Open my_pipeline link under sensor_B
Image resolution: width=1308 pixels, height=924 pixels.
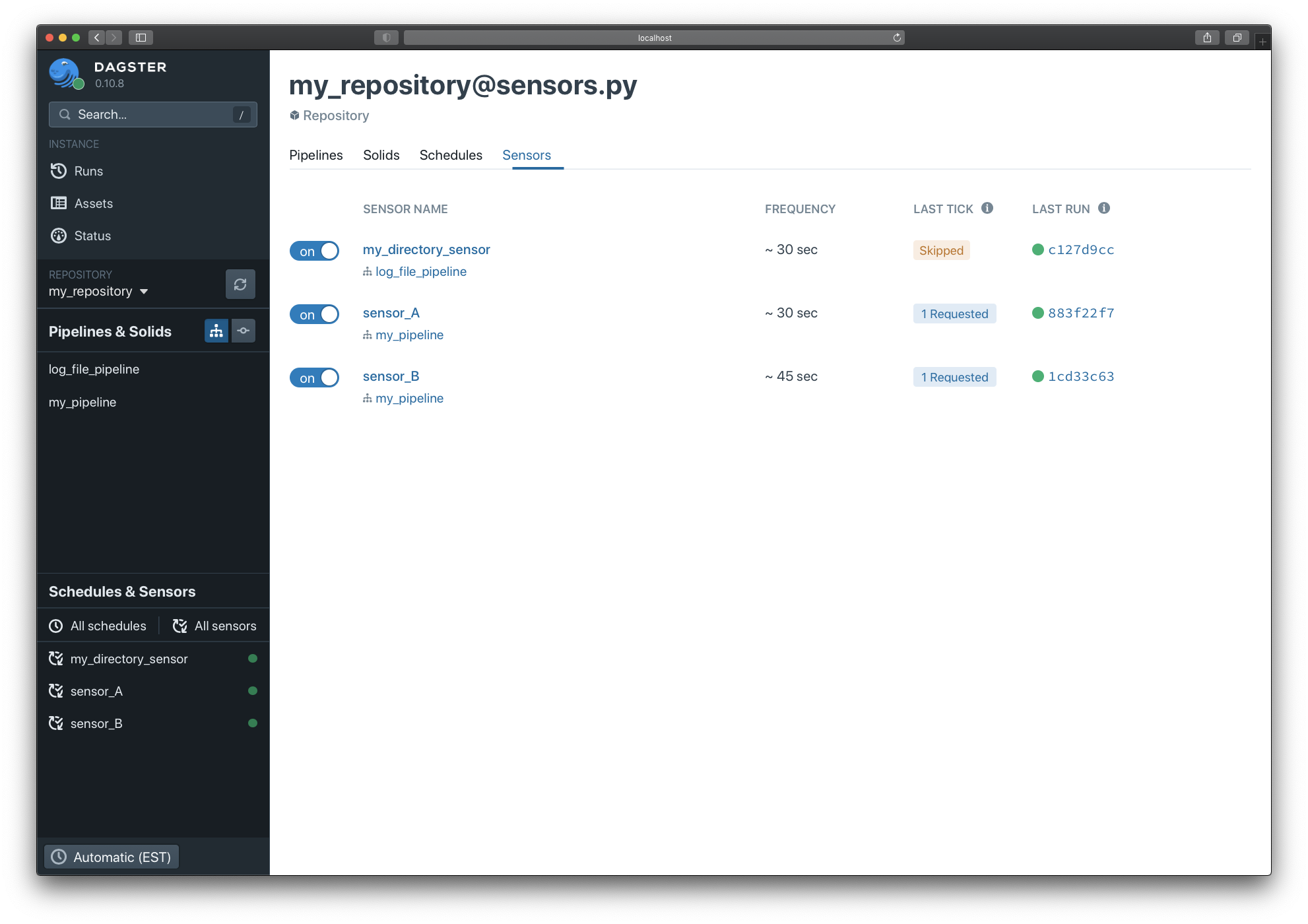[409, 398]
